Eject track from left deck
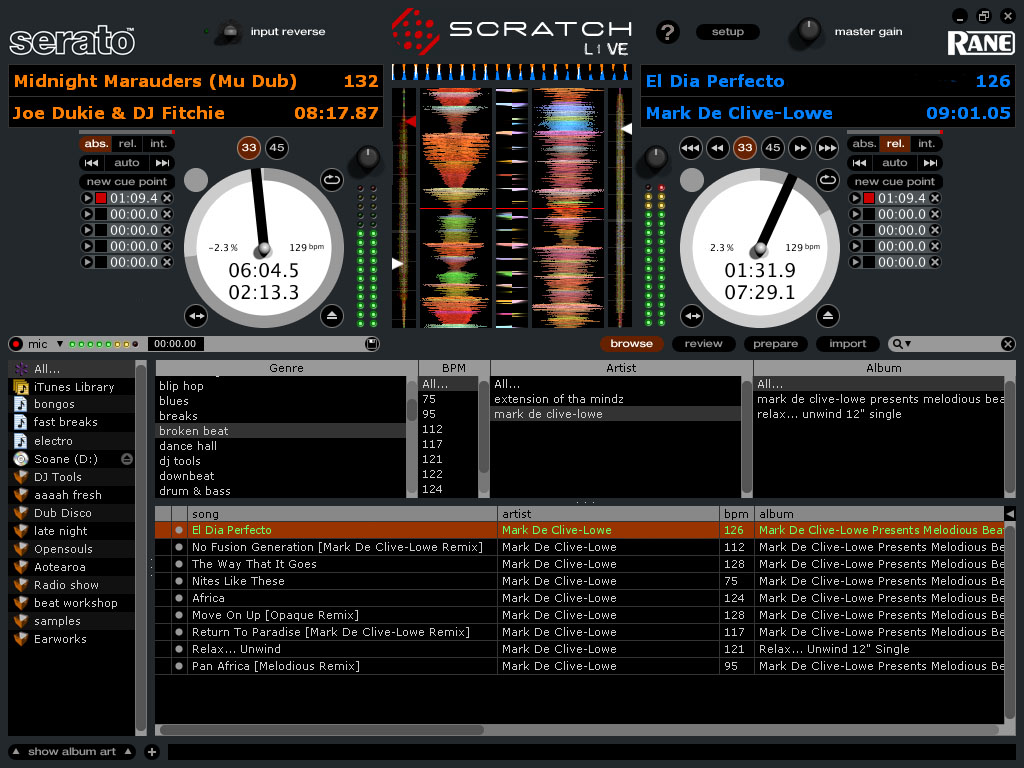The height and width of the screenshot is (768, 1024). pyautogui.click(x=332, y=316)
